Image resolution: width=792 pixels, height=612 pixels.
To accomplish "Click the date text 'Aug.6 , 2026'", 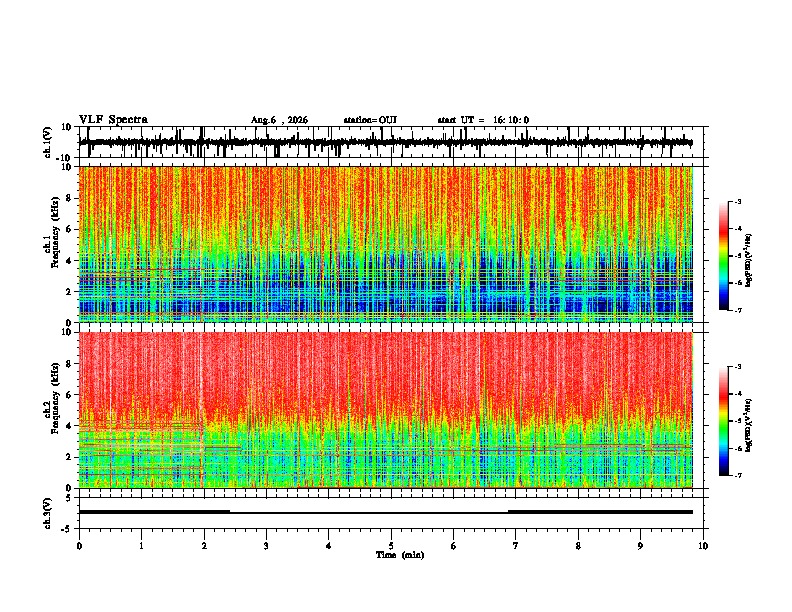I will pyautogui.click(x=279, y=120).
